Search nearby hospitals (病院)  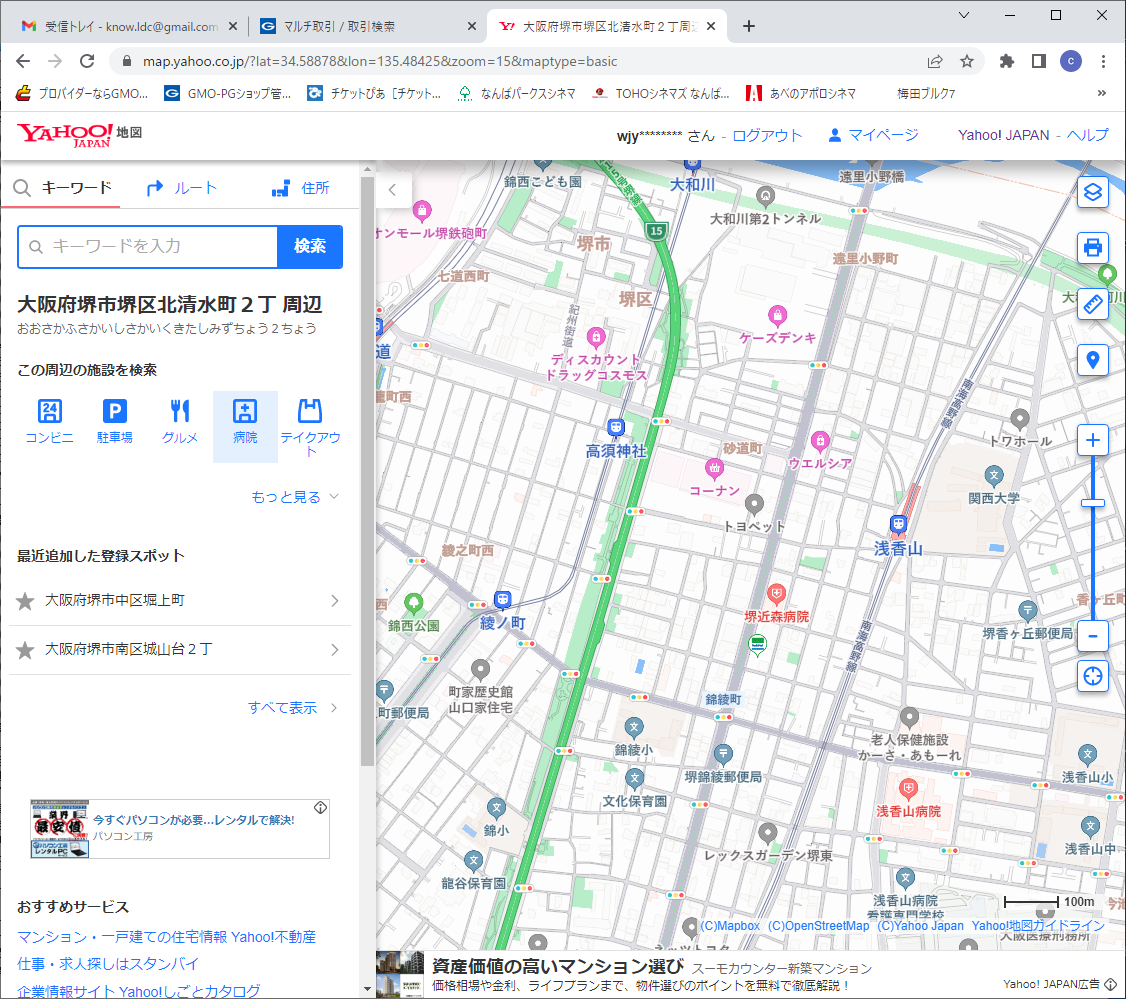tap(245, 421)
